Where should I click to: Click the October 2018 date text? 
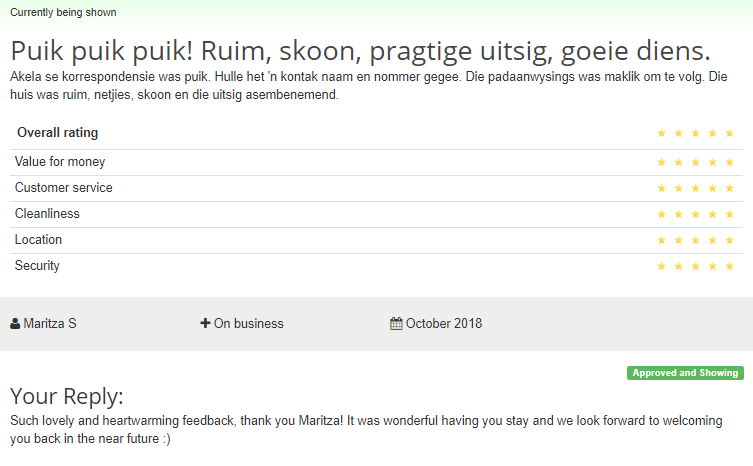[444, 323]
